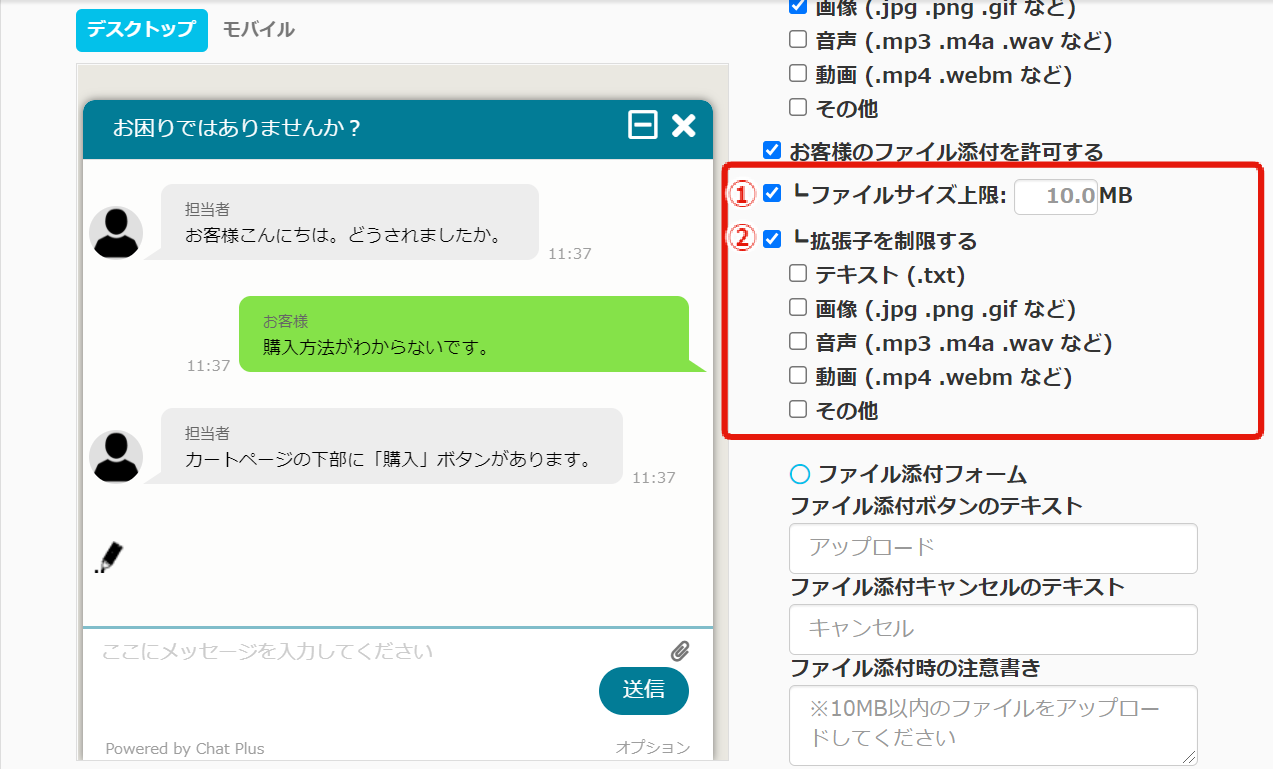
Task: Uncheck the ファイルサイズ上限 checkbox
Action: click(772, 194)
